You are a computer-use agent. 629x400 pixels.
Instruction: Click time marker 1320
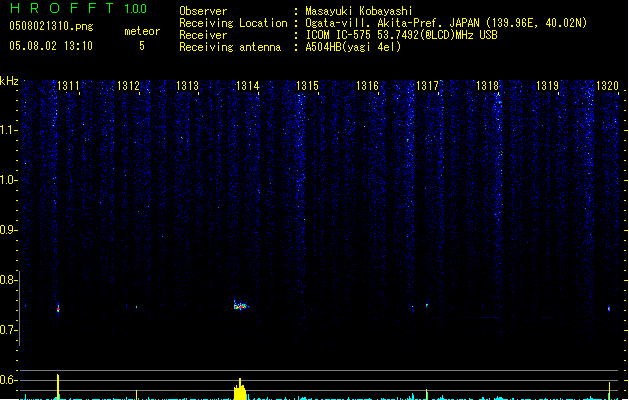[607, 86]
